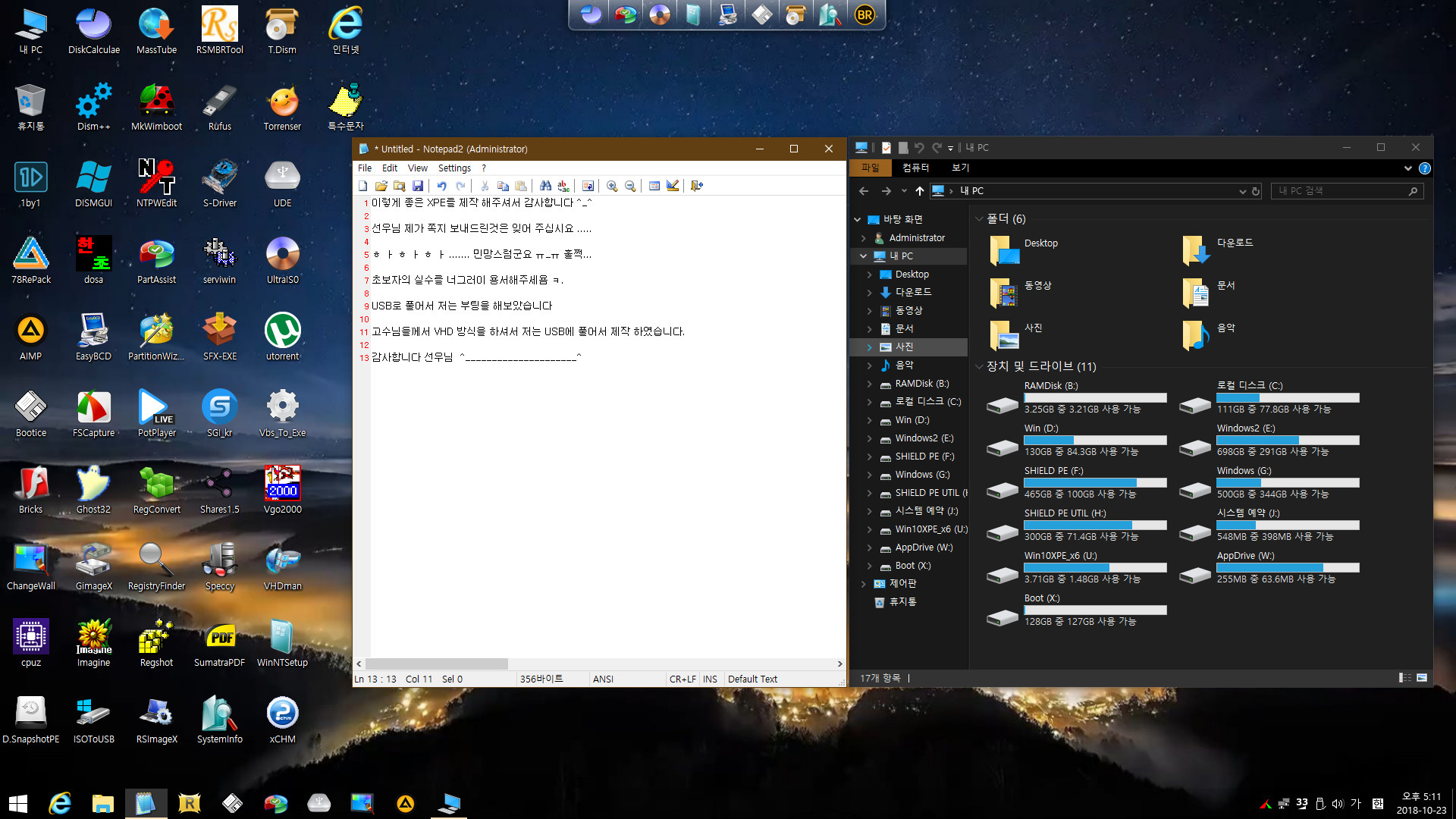This screenshot has width=1456, height=819.
Task: Expand the RAMDisk (B:) tree node
Action: 869,384
